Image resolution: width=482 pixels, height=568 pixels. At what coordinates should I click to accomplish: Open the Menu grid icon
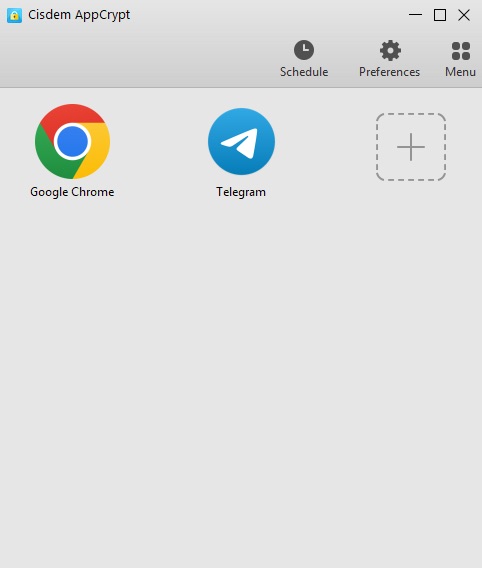pos(461,51)
